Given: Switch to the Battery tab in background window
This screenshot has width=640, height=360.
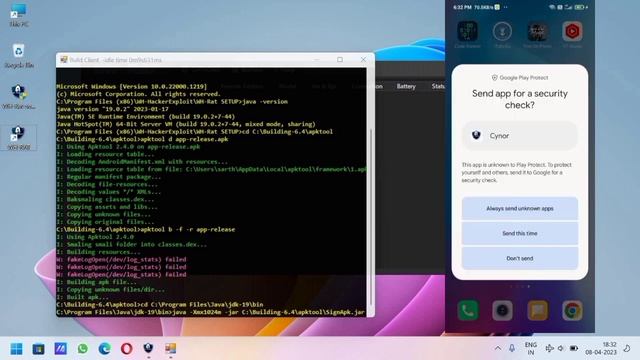Looking at the screenshot, I should [406, 87].
